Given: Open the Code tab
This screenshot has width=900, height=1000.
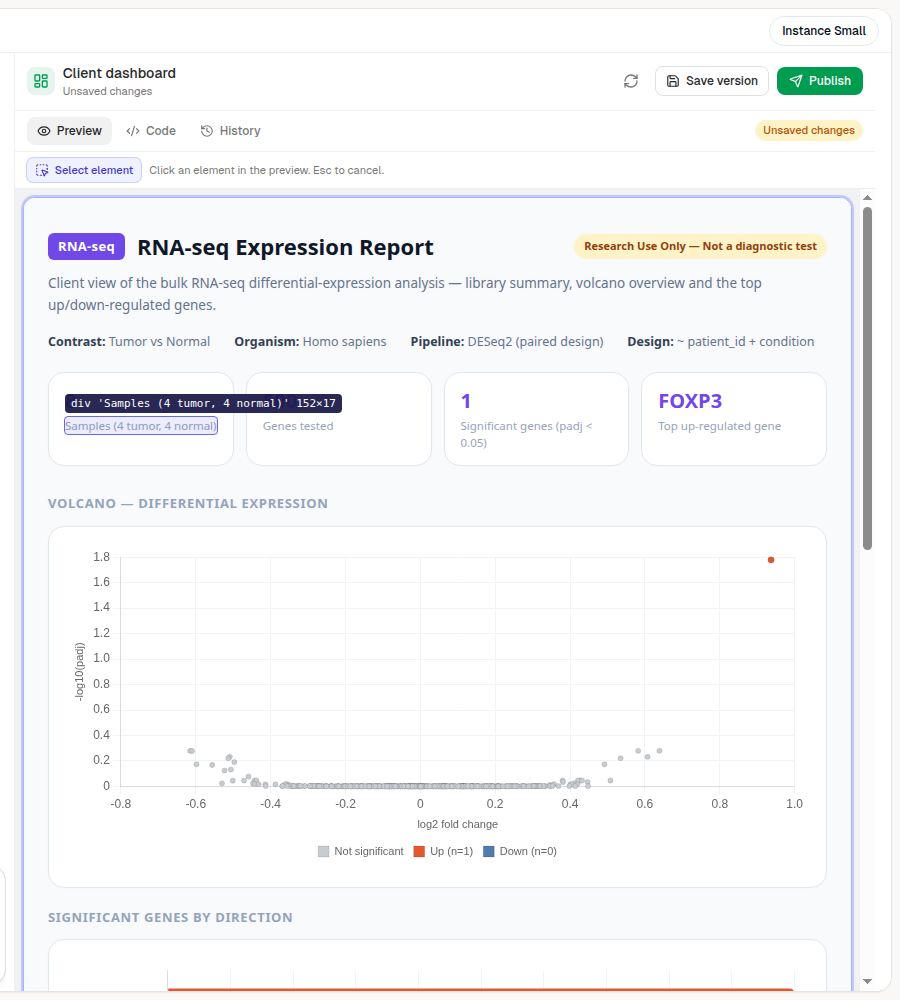Looking at the screenshot, I should tap(151, 131).
